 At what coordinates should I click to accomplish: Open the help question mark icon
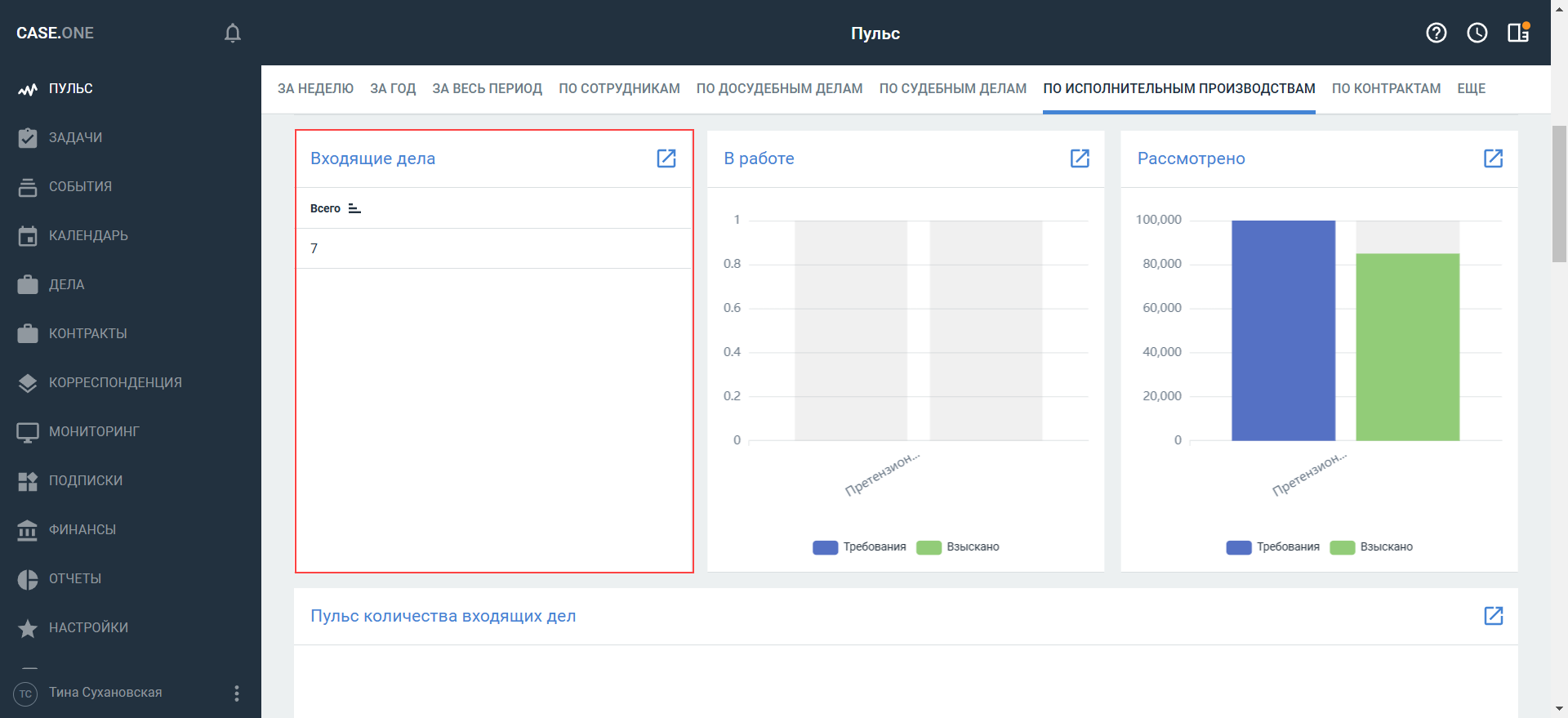(x=1437, y=33)
